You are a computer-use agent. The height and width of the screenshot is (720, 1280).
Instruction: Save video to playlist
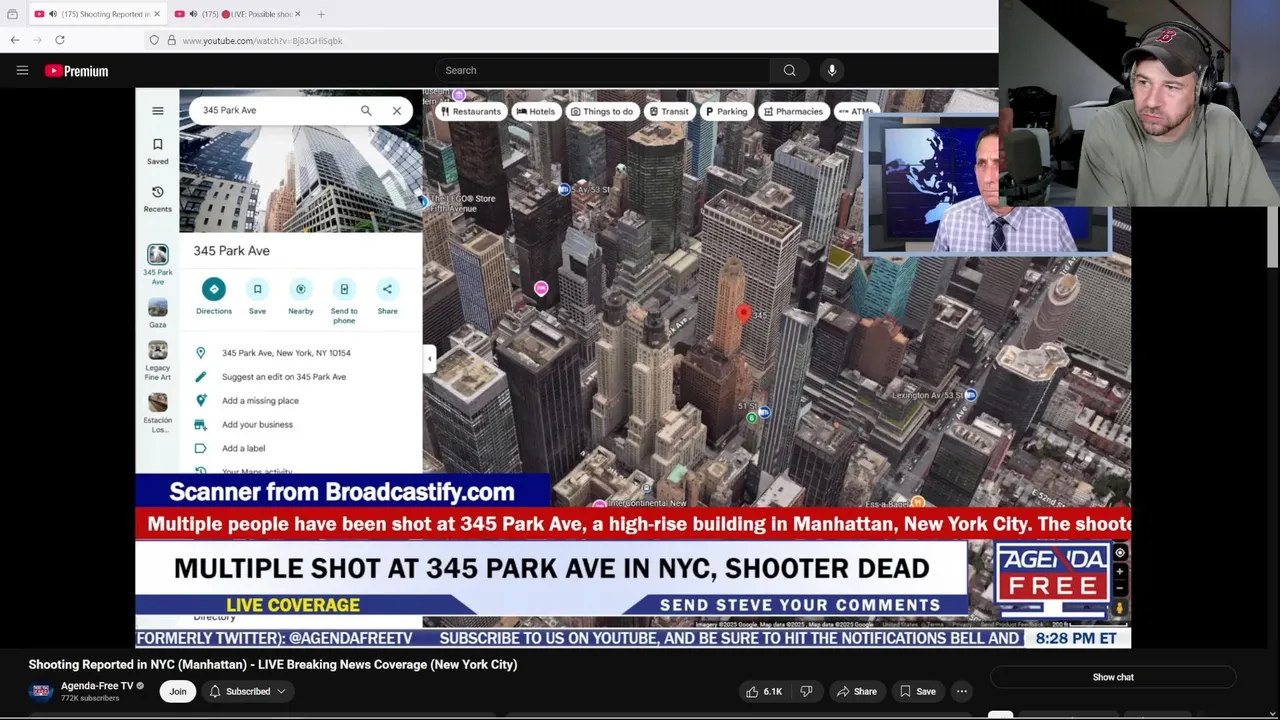coord(917,691)
